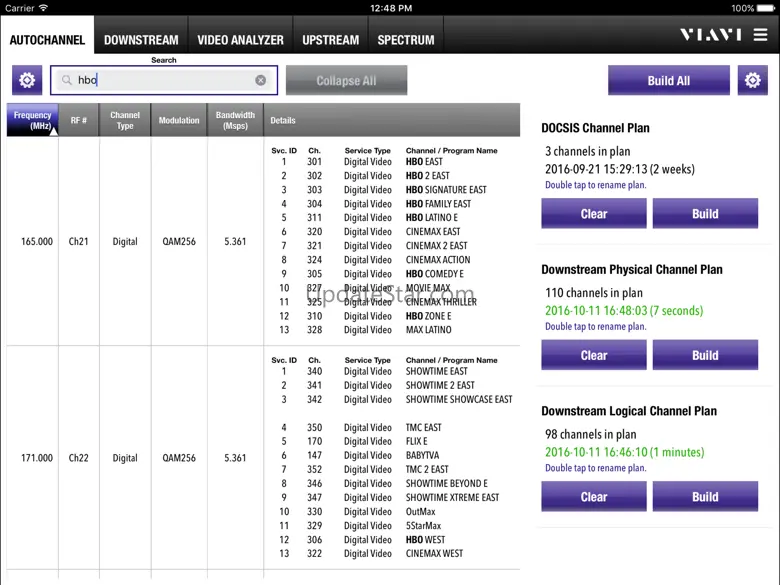This screenshot has width=780, height=585.
Task: Open settings gear next to Build All
Action: pos(752,80)
